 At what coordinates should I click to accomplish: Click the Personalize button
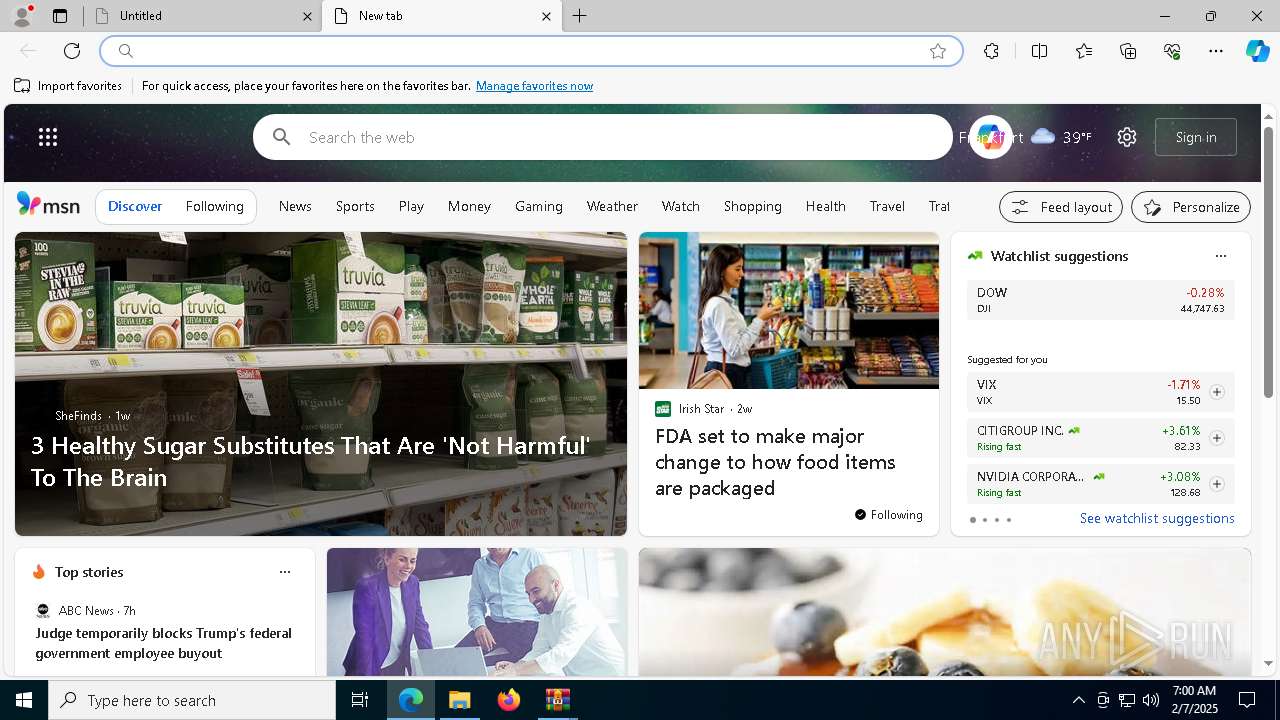1191,207
